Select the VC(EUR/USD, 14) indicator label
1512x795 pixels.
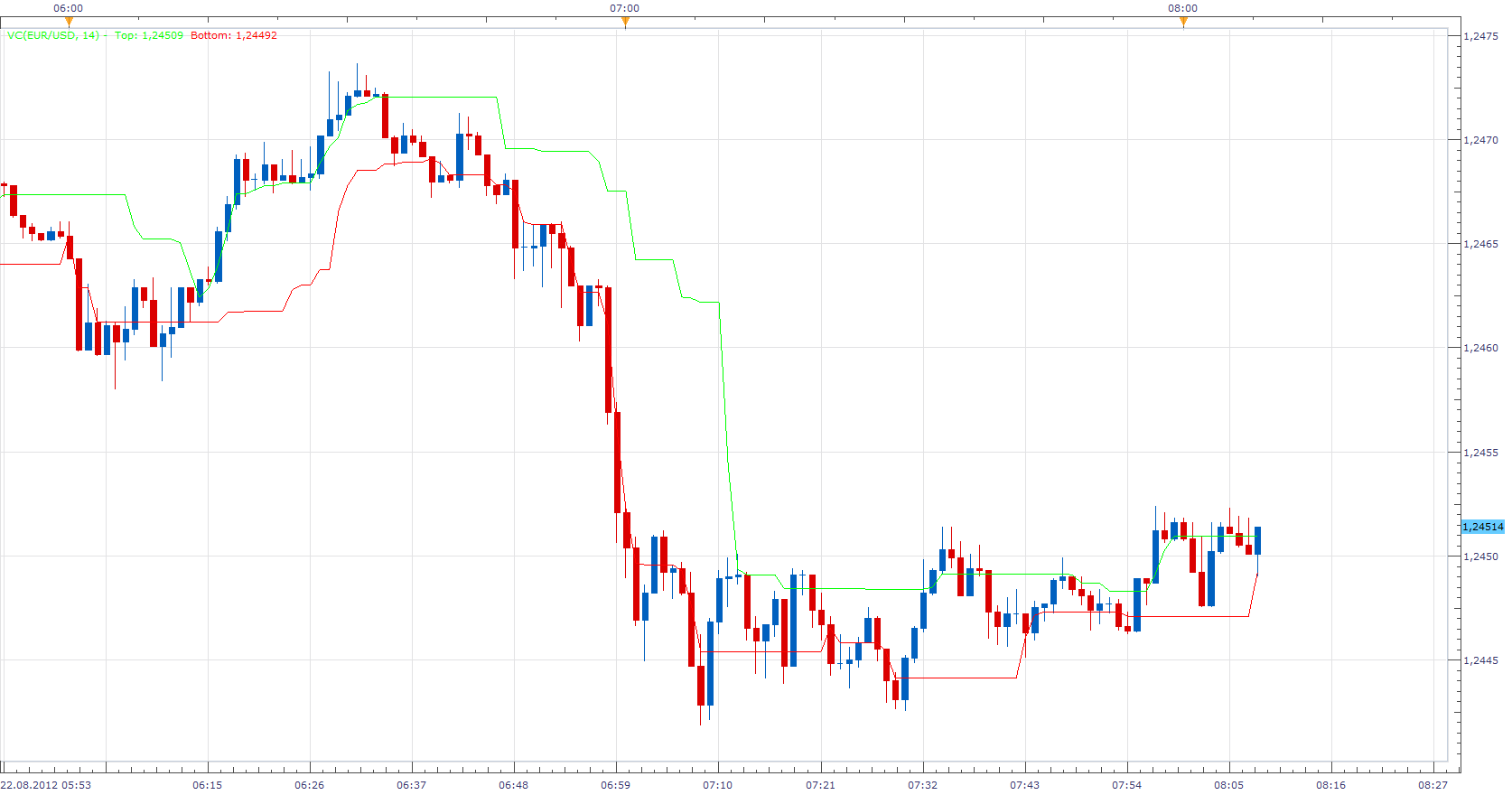53,35
